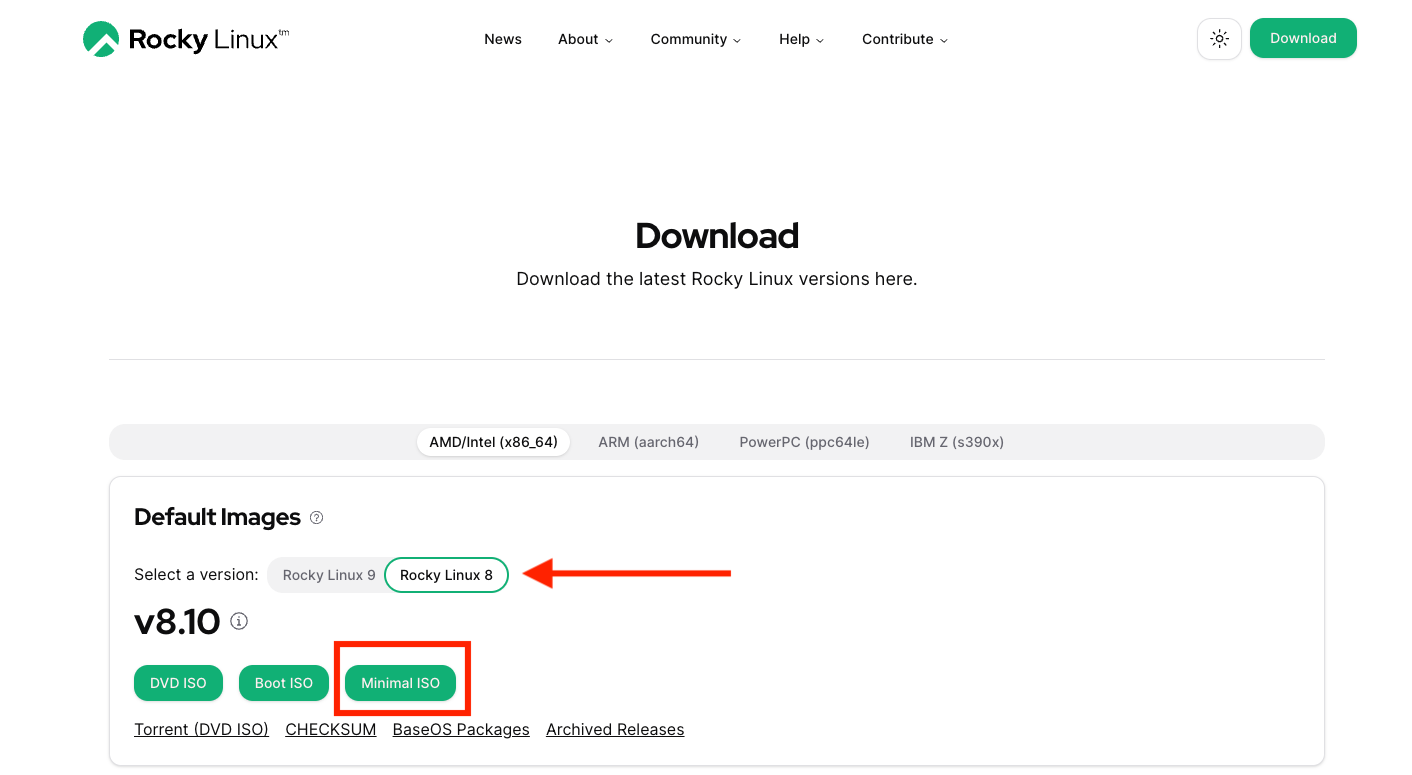Switch to the PowerPC (ppc64le) tab
The width and height of the screenshot is (1412, 775).
tap(804, 442)
